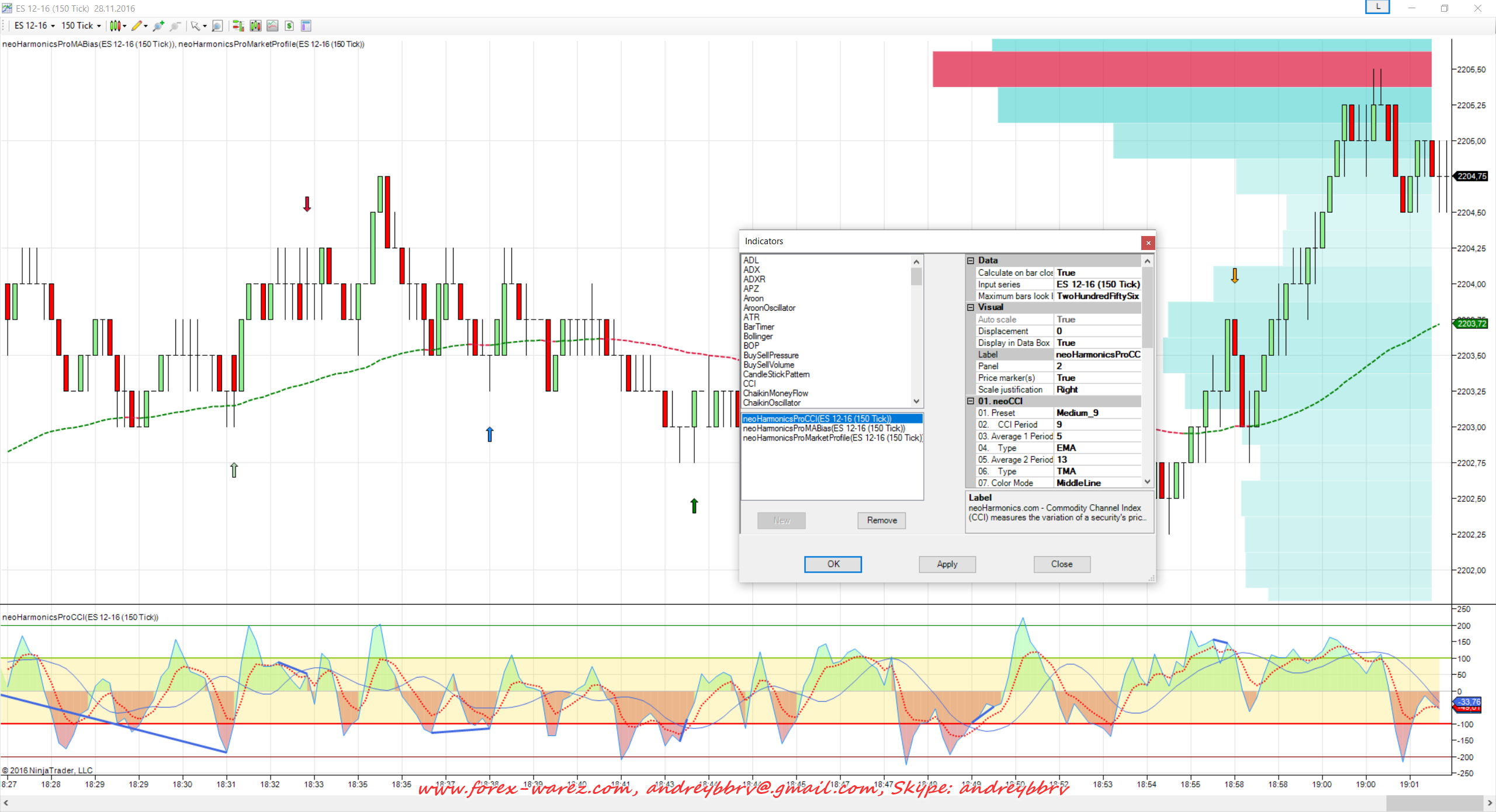Click the zoom in magnifier icon
Screen dimensions: 1496x812
(x=158, y=26)
